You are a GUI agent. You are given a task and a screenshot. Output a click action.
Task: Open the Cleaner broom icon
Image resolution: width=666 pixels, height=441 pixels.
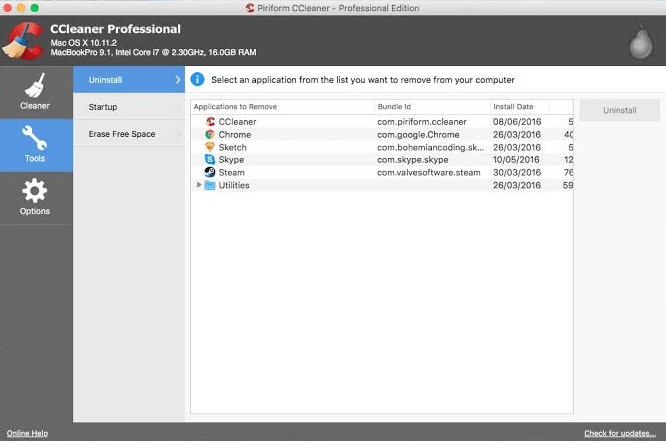[34, 86]
